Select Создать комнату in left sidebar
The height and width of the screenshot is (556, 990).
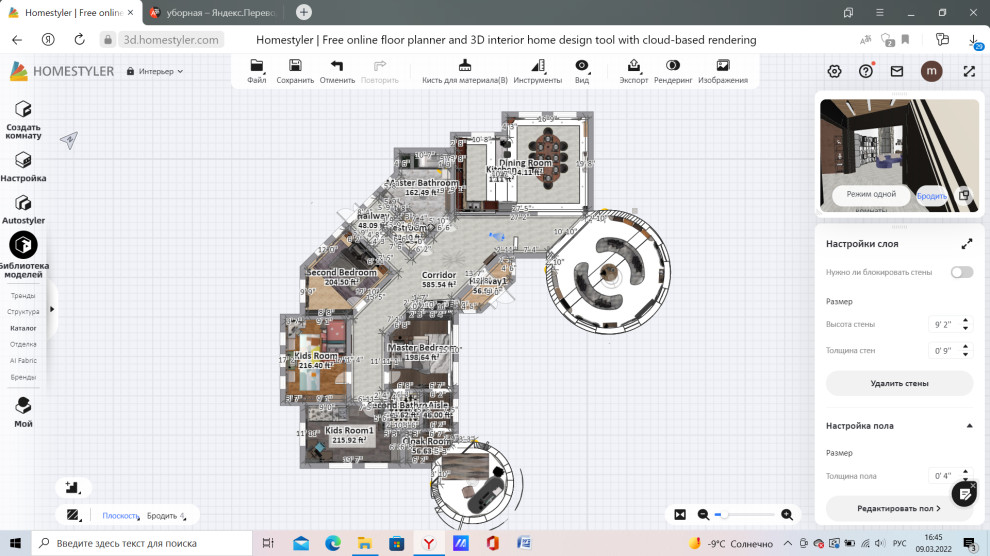tap(23, 119)
